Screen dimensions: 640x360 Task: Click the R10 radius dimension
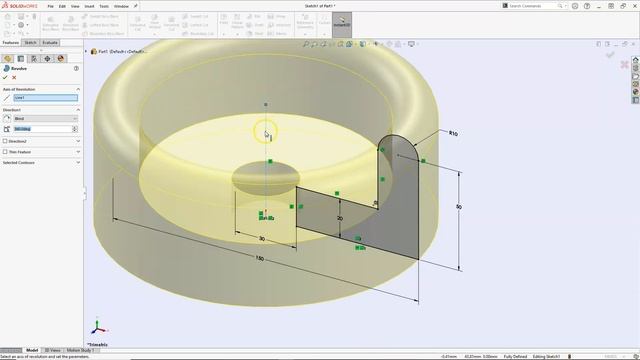pos(453,133)
